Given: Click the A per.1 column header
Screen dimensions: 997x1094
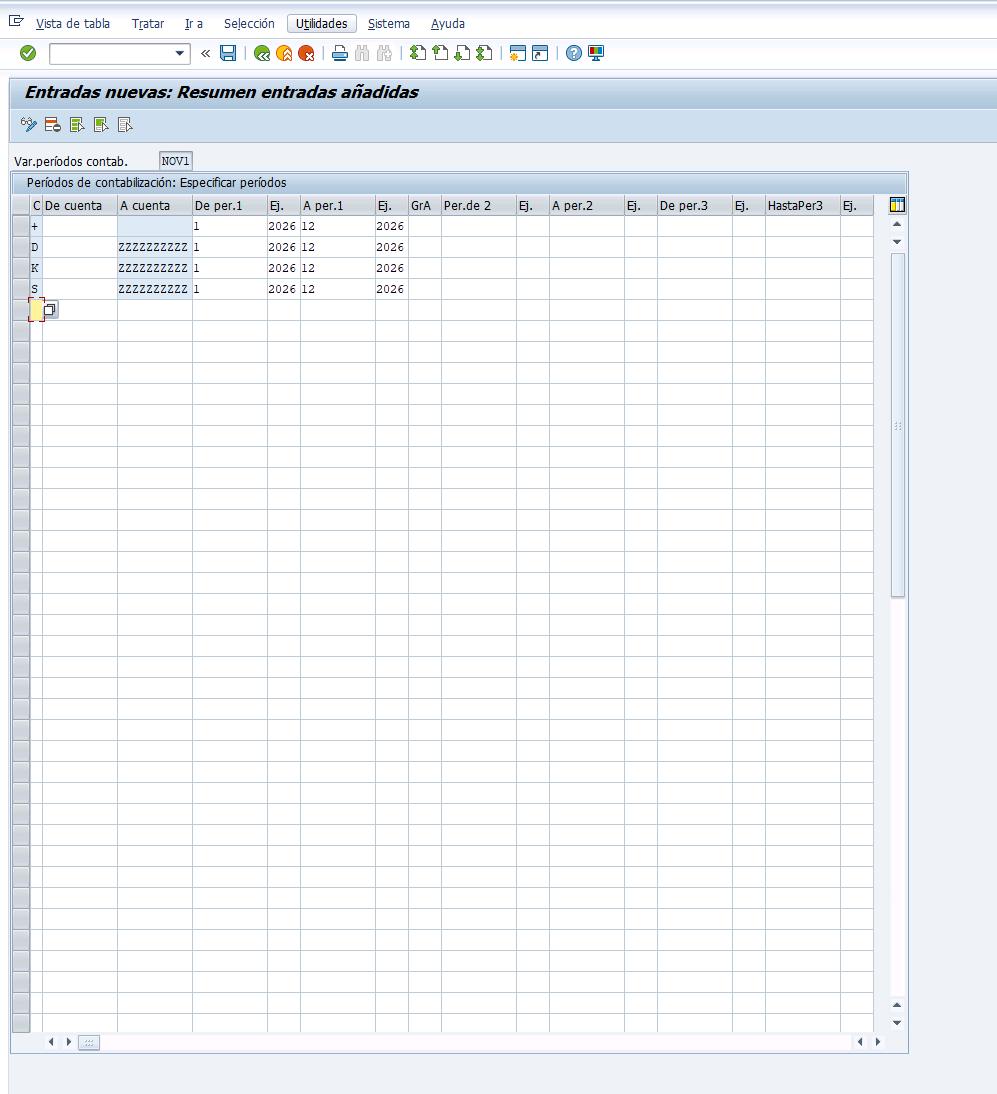Looking at the screenshot, I should click(x=338, y=206).
